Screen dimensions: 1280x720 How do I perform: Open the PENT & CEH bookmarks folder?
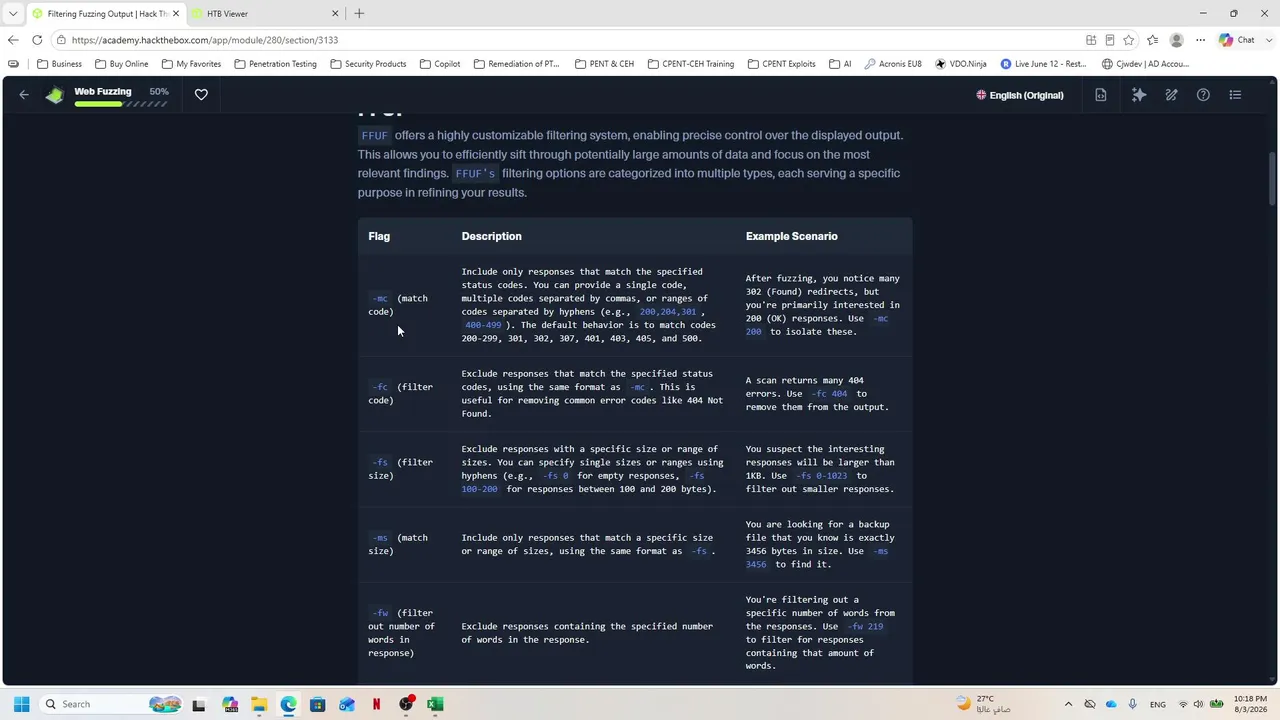point(605,64)
